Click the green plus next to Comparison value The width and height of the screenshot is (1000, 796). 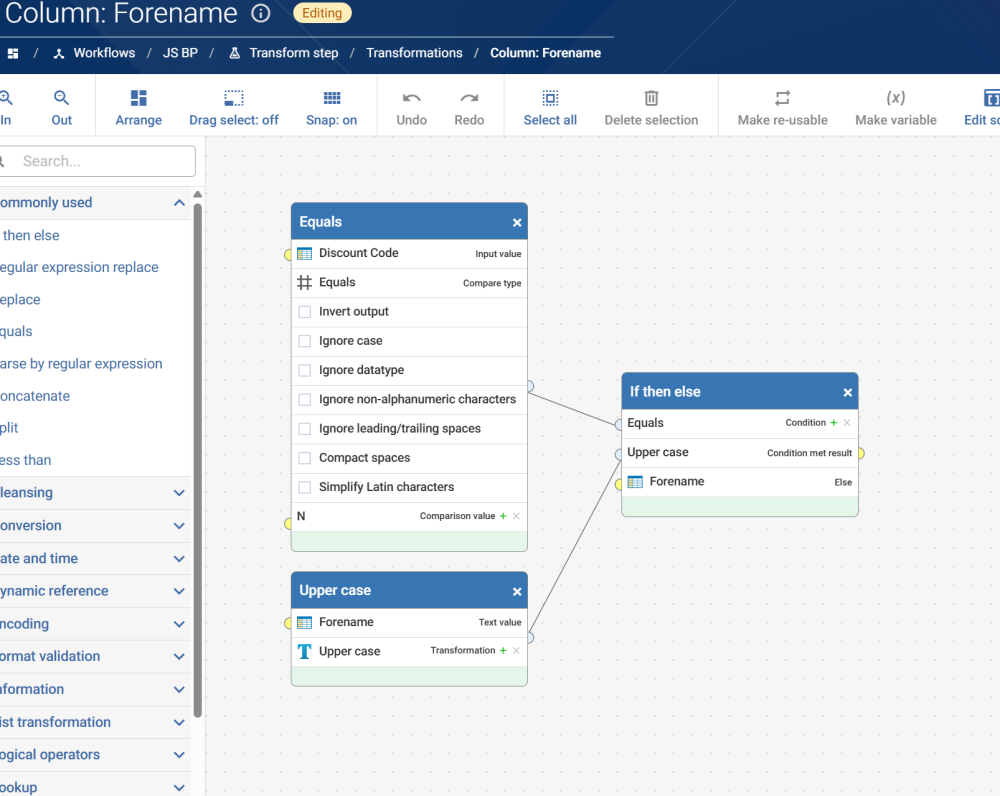pos(503,516)
